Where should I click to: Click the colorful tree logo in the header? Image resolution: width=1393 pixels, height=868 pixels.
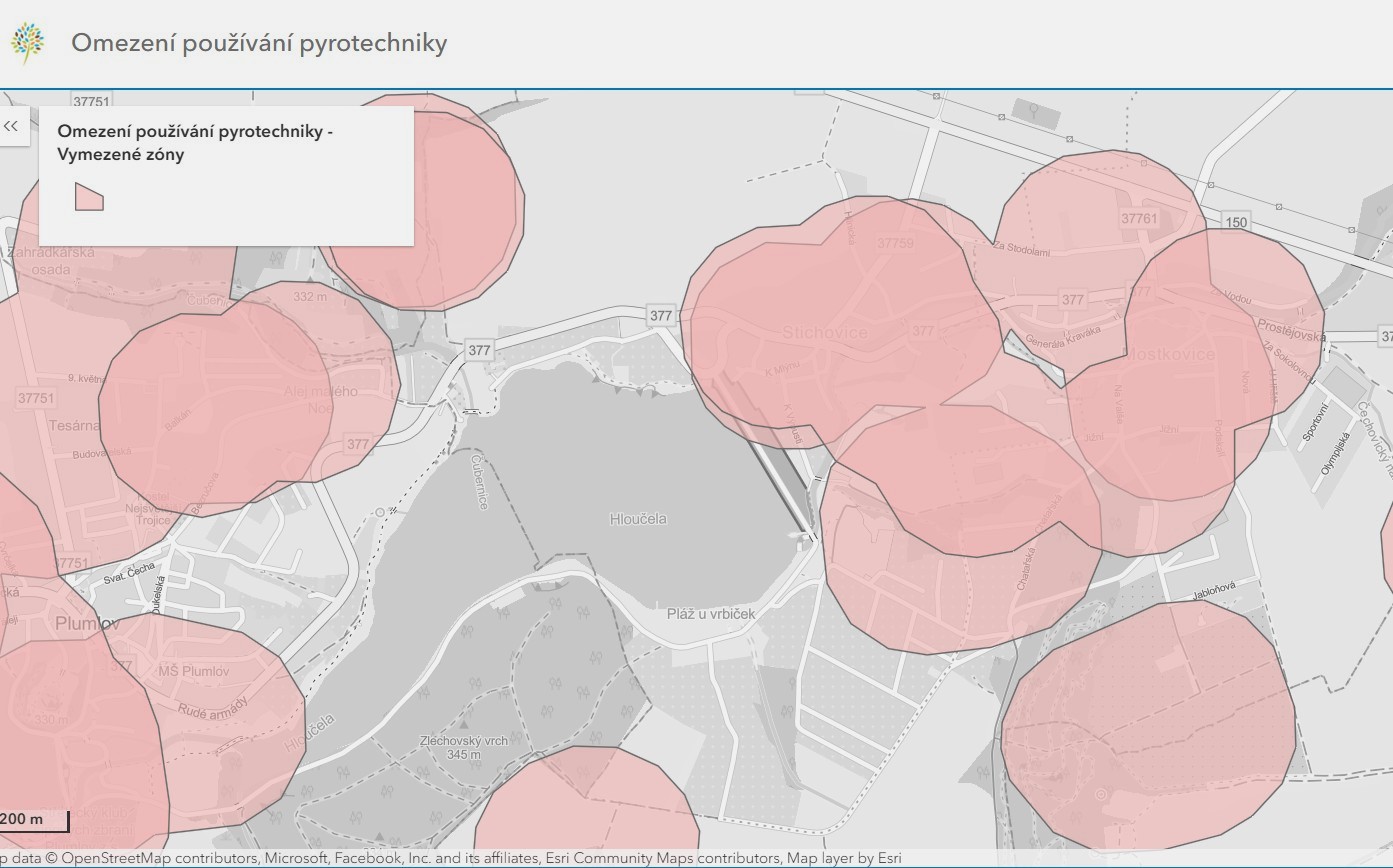(28, 43)
